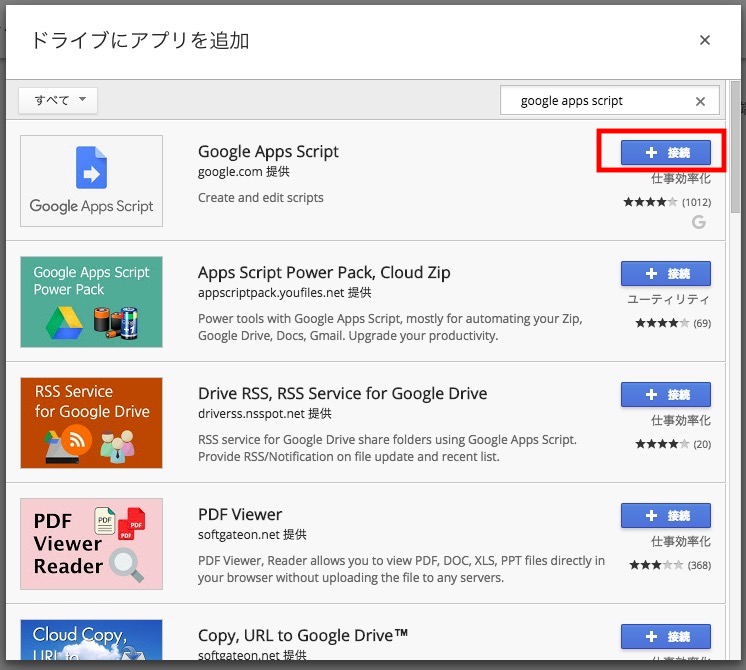
Task: Click the Power Pack description text
Action: (x=390, y=327)
